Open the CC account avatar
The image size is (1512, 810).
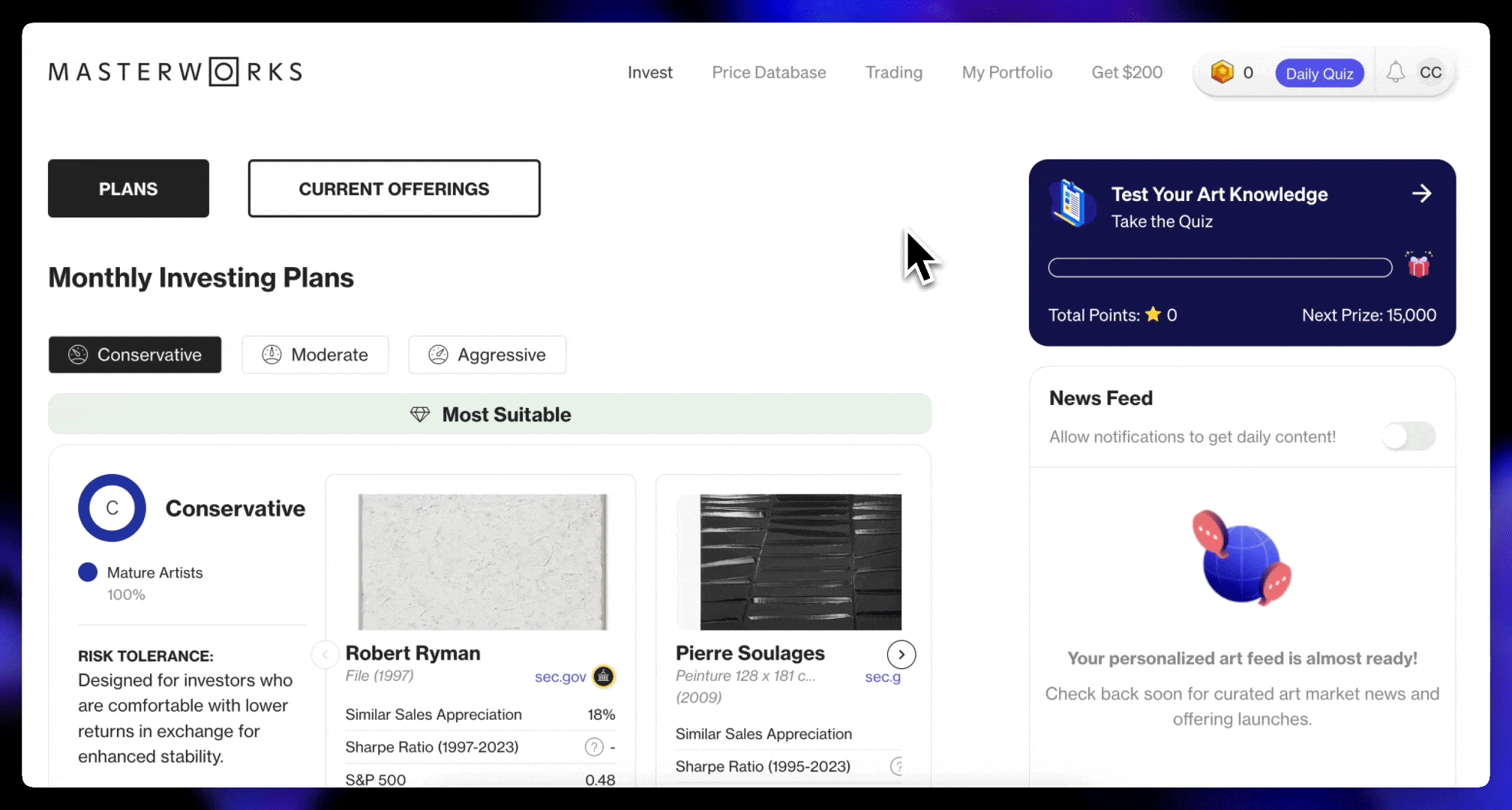[1430, 73]
